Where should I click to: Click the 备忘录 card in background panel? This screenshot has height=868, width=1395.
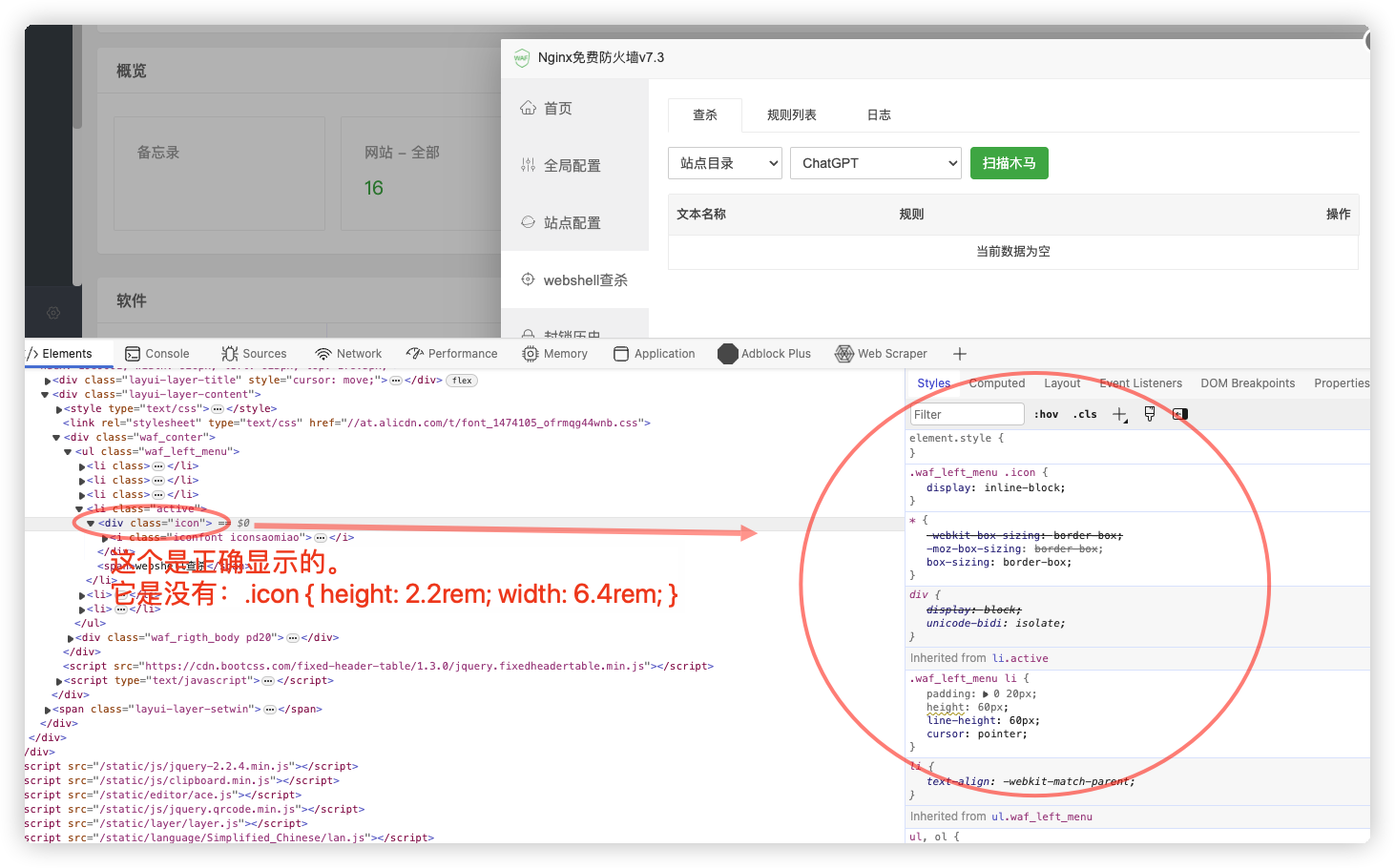point(219,174)
